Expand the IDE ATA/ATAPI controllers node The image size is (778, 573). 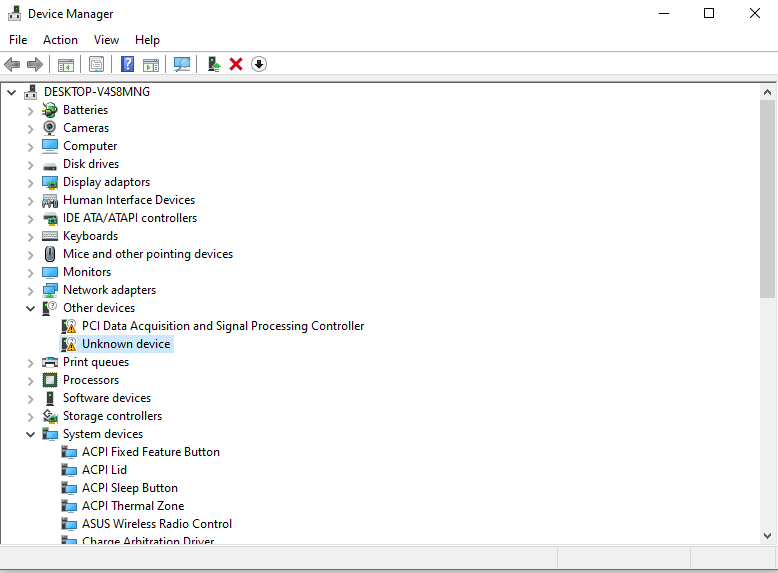coord(30,219)
